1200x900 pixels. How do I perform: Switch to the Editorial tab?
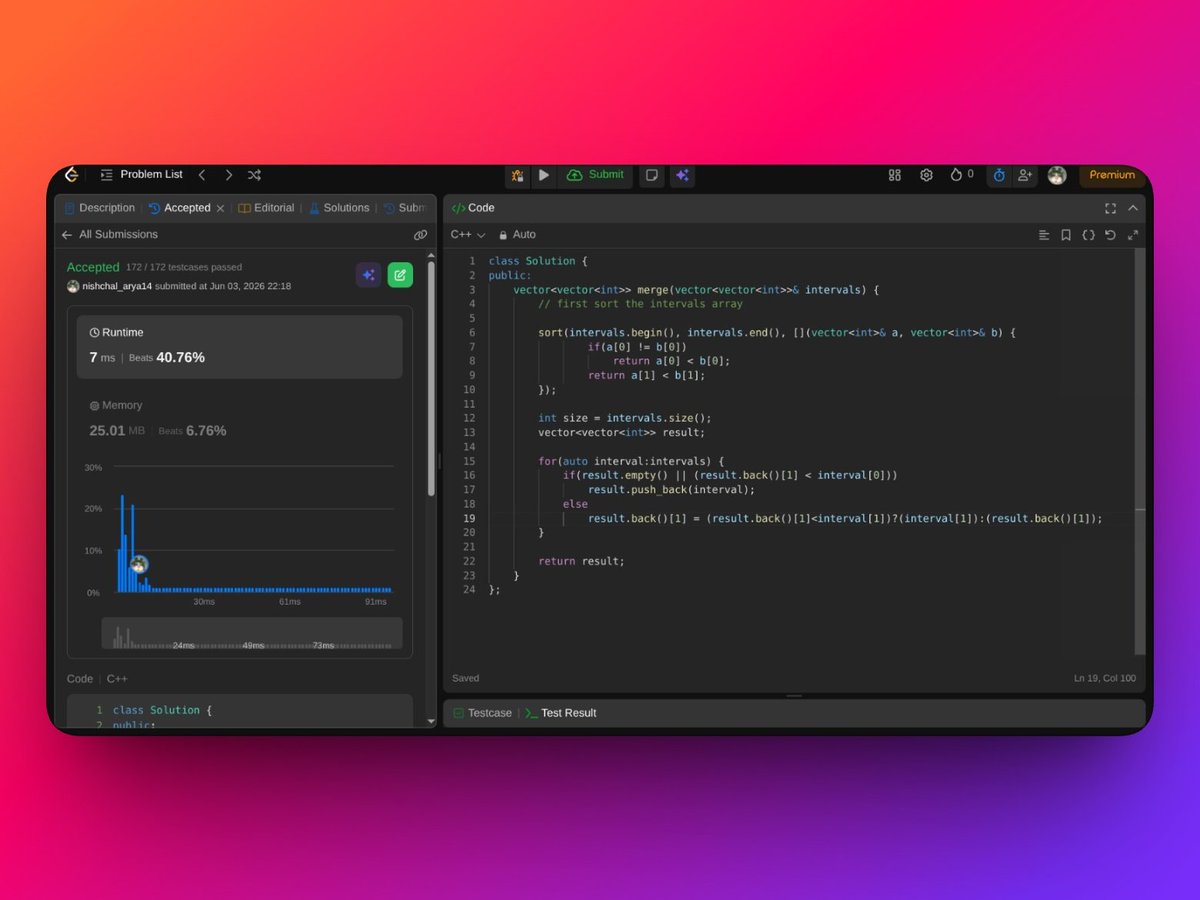[x=266, y=208]
